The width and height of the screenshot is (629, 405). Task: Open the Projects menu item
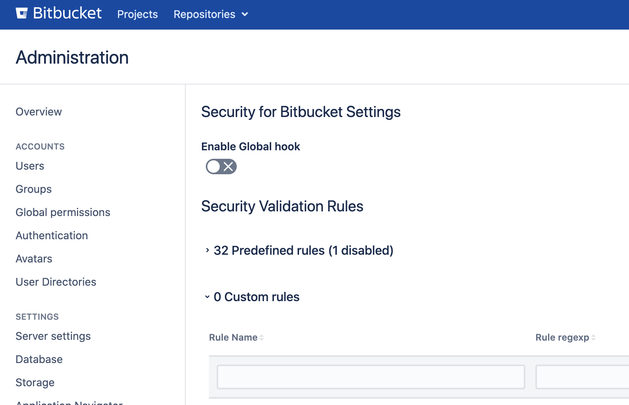pos(137,14)
